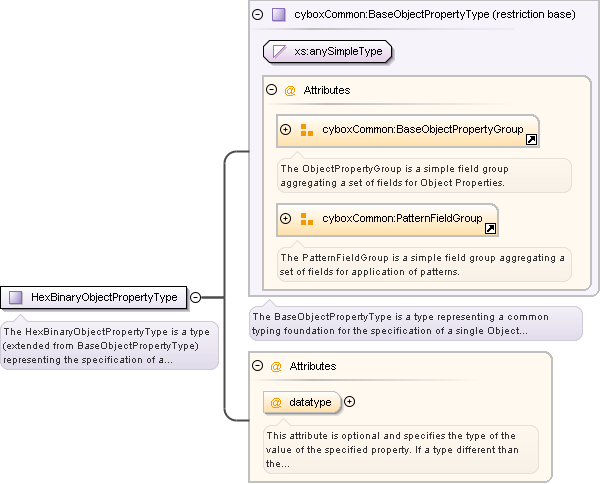The height and width of the screenshot is (484, 601).
Task: Collapse the upper Attributes section
Action: pyautogui.click(x=271, y=90)
